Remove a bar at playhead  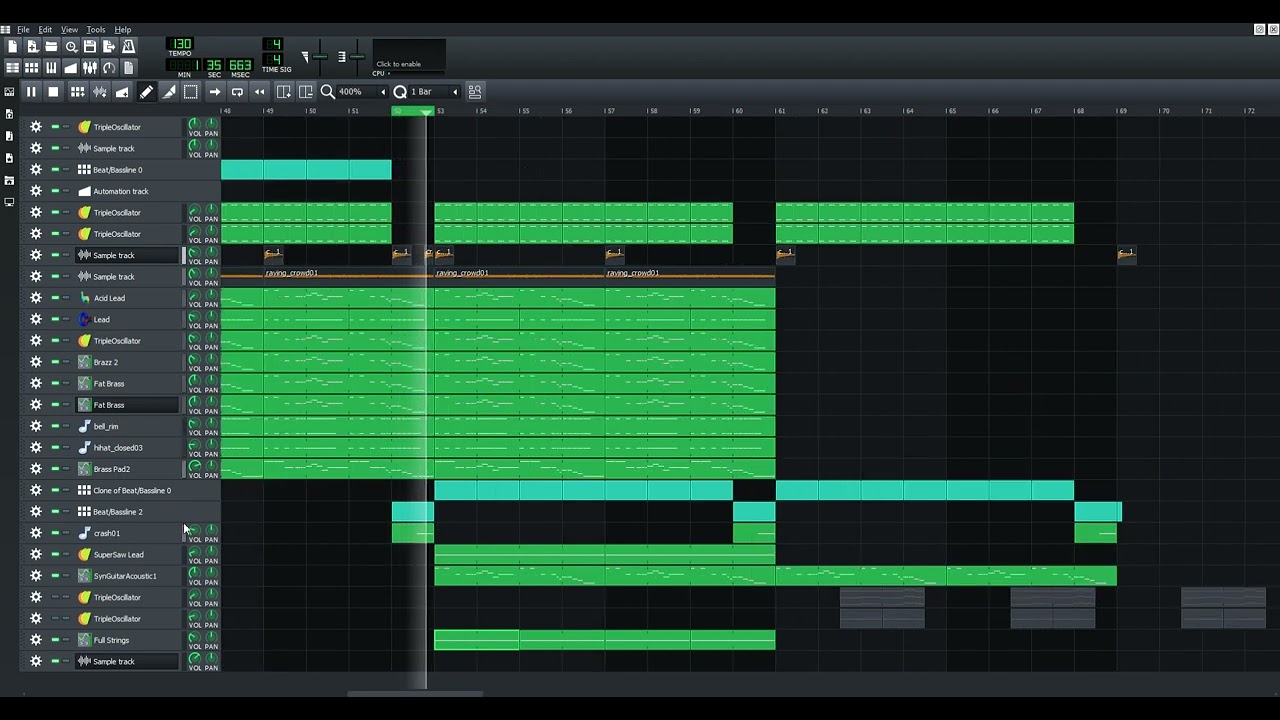coord(306,92)
